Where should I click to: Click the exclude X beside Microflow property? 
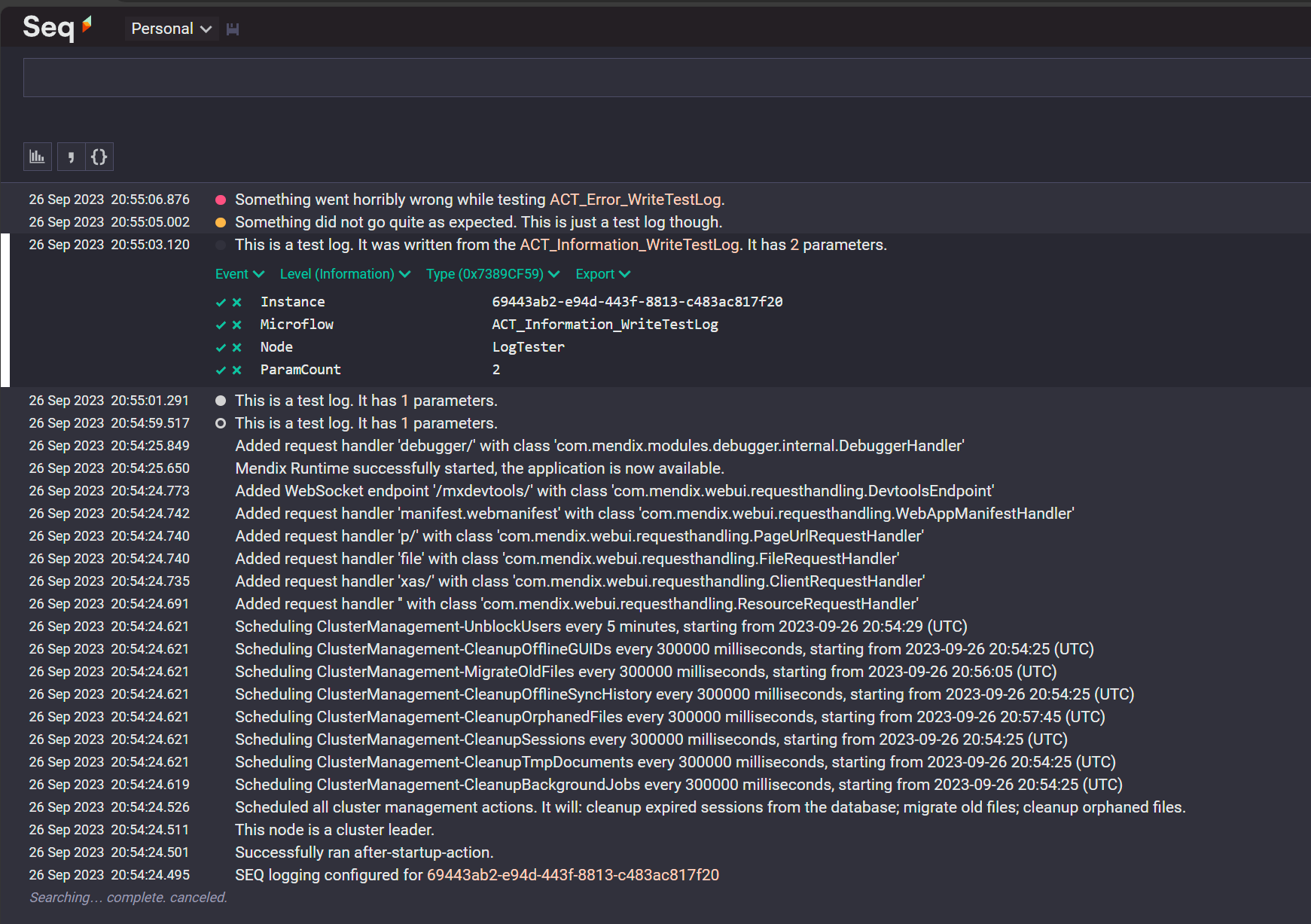[236, 325]
